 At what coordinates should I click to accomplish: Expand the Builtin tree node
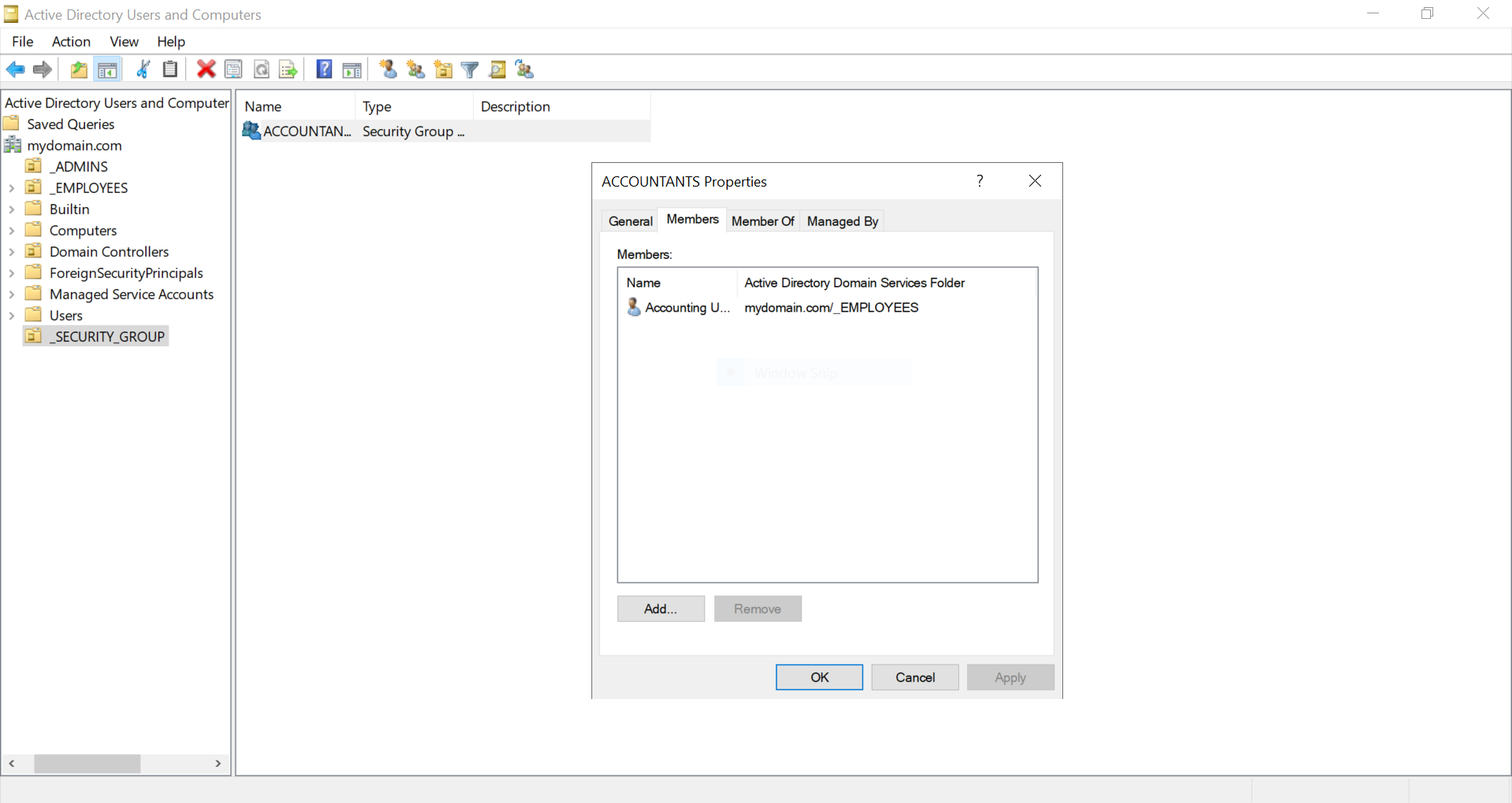[x=11, y=209]
